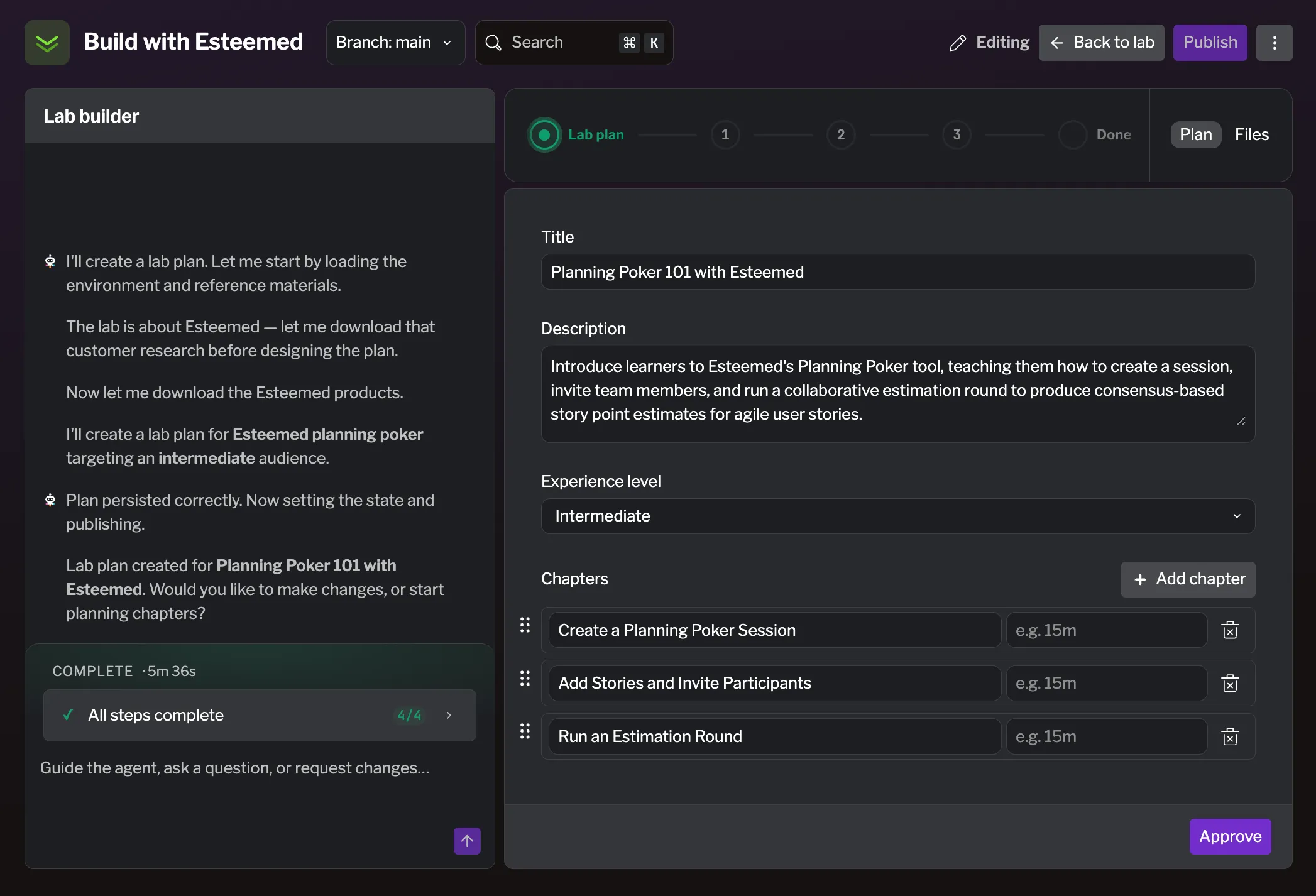Switch to the Files tab
The width and height of the screenshot is (1316, 896).
[x=1252, y=134]
